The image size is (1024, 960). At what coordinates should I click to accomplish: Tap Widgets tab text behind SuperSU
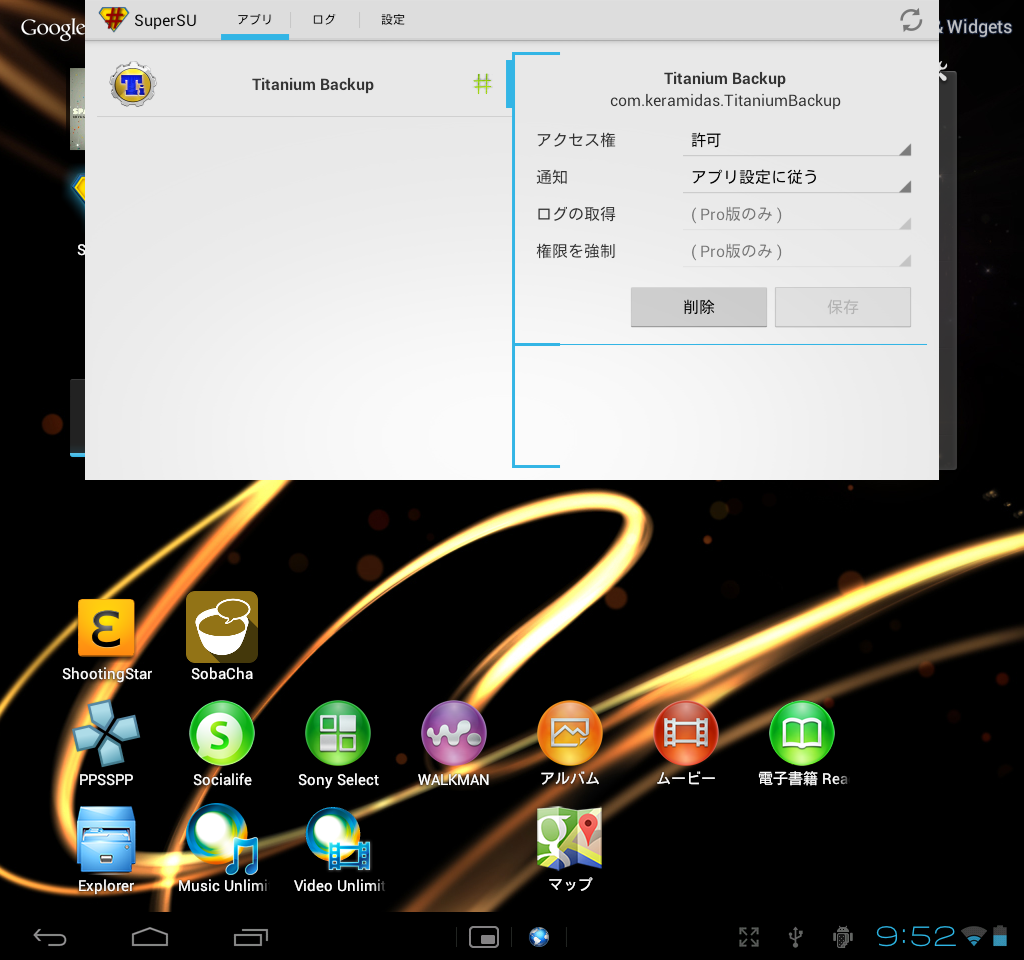[978, 27]
